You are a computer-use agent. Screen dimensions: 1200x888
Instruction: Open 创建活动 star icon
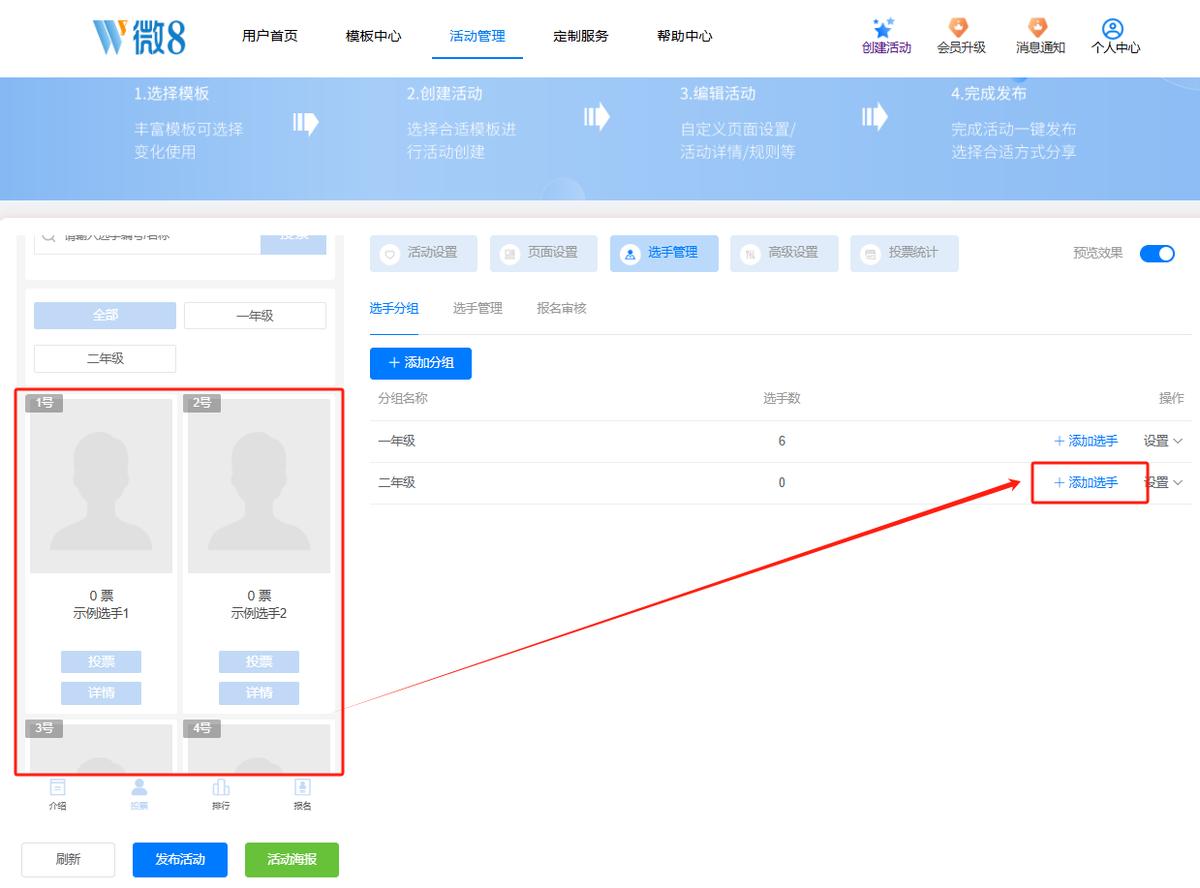(x=884, y=28)
